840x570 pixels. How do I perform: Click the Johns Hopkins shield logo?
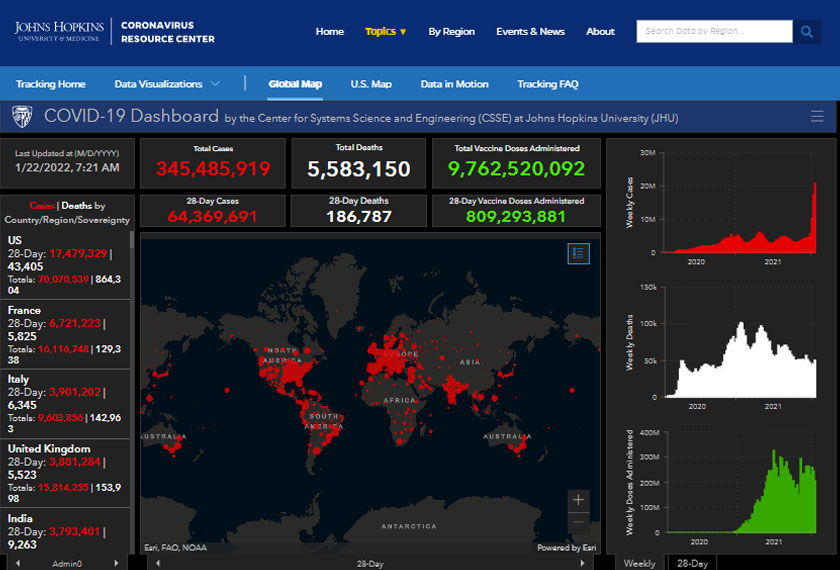coord(21,117)
